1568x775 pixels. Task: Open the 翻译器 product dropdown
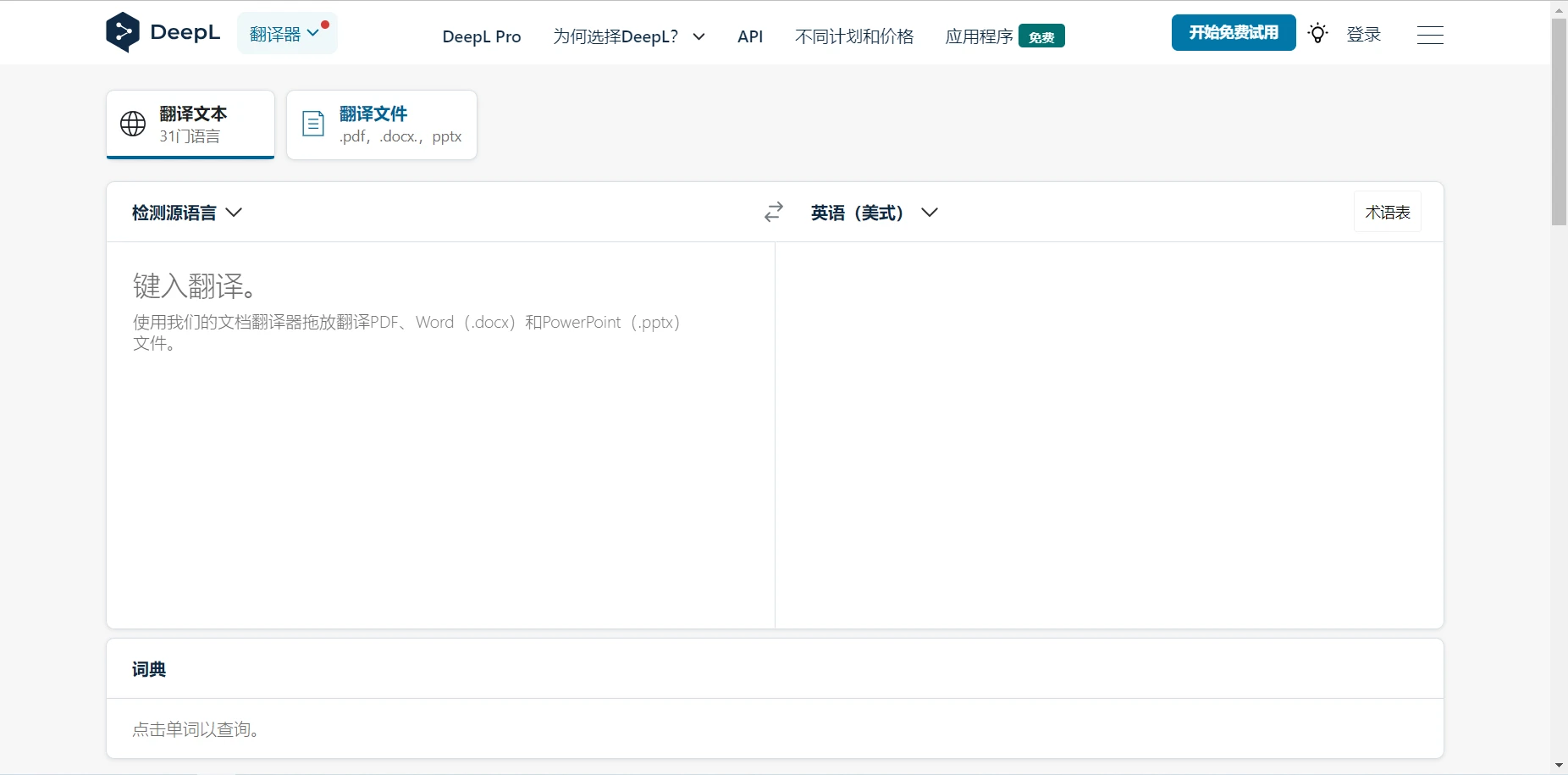[x=286, y=34]
